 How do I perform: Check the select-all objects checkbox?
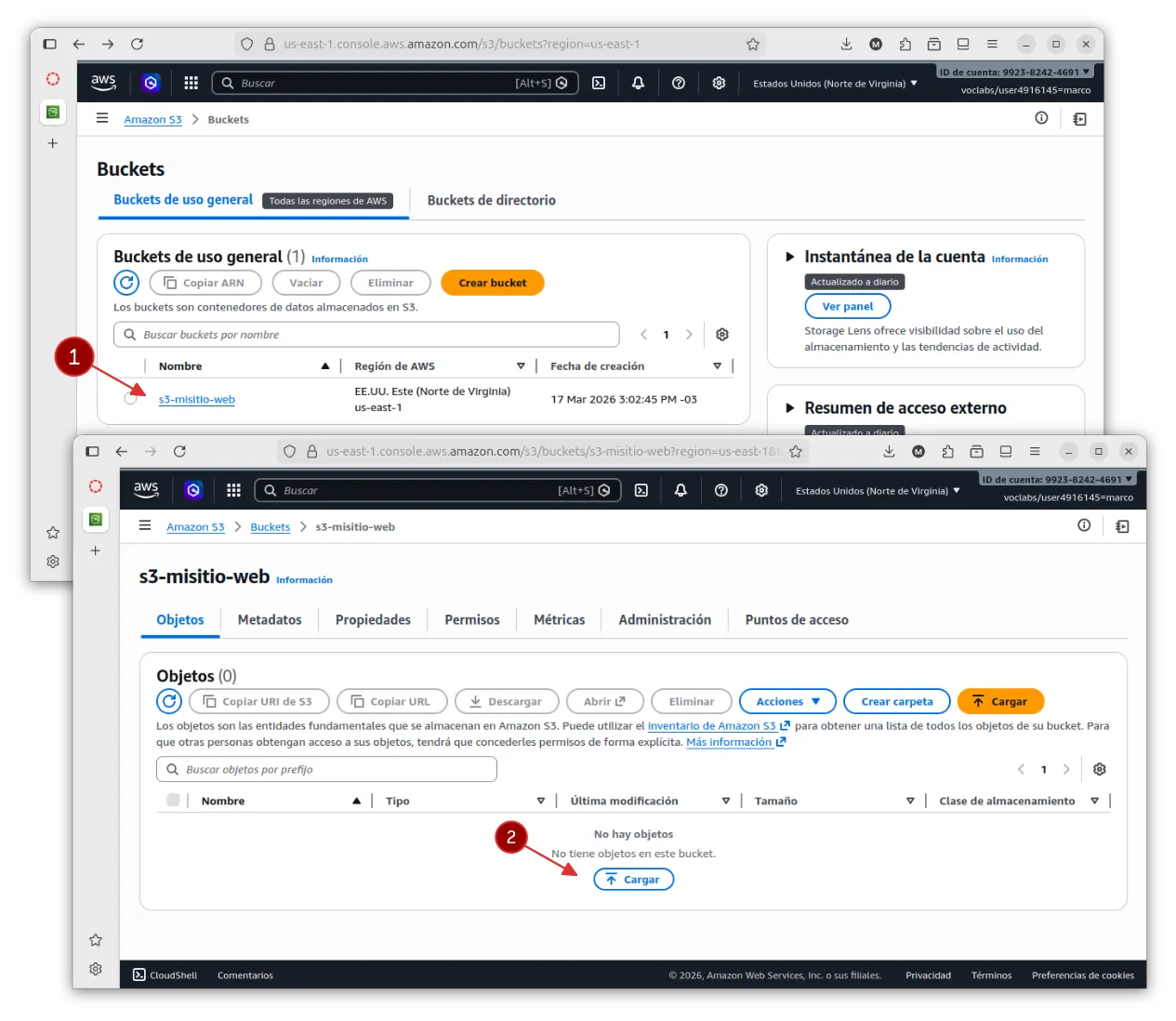click(173, 800)
